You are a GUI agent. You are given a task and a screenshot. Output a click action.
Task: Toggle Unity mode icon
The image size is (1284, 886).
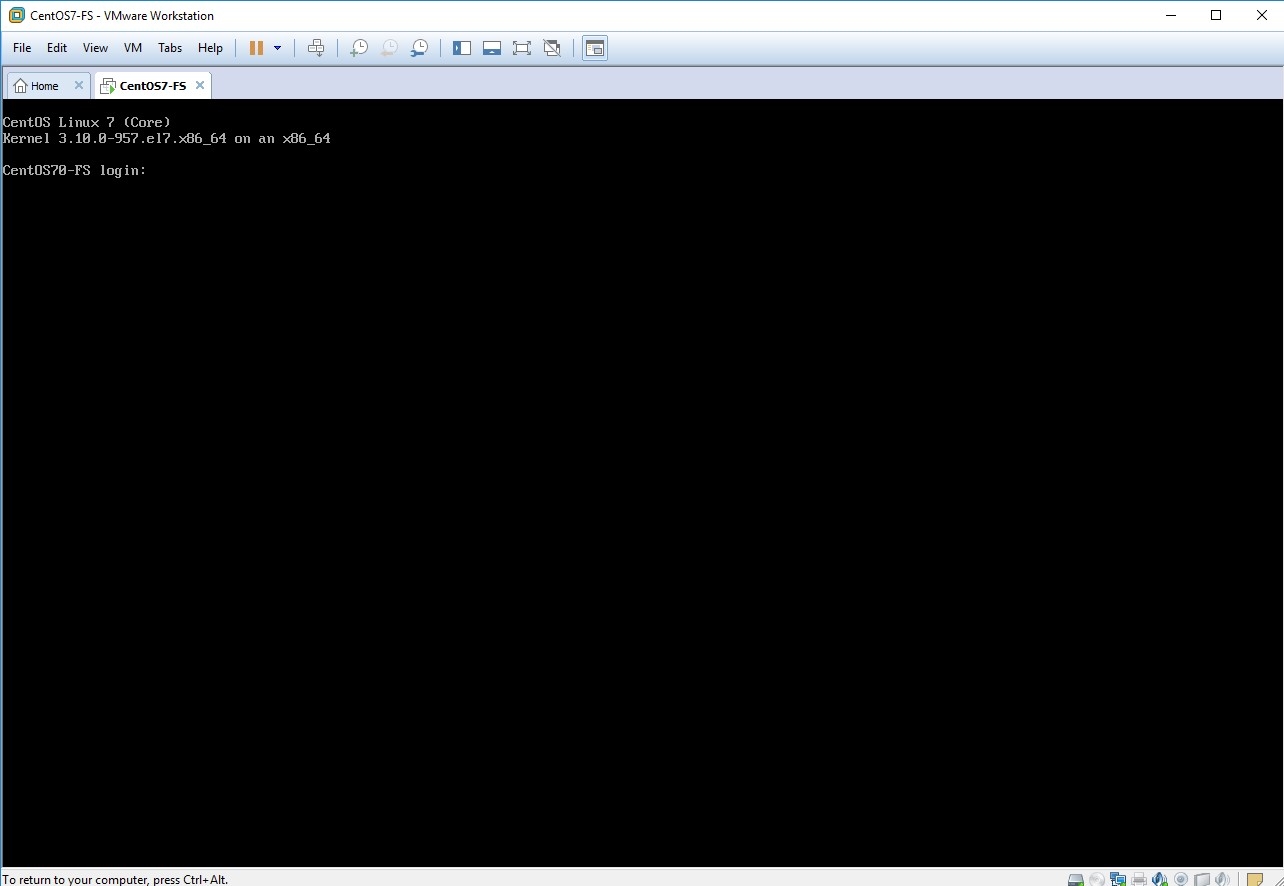coord(551,48)
